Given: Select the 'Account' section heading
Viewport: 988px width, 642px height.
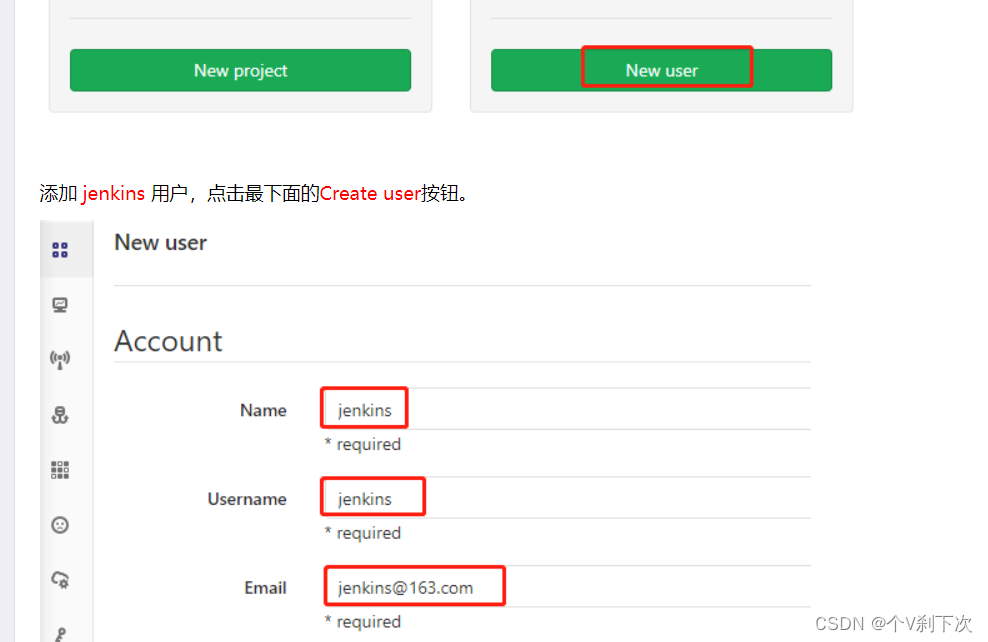Looking at the screenshot, I should [168, 341].
